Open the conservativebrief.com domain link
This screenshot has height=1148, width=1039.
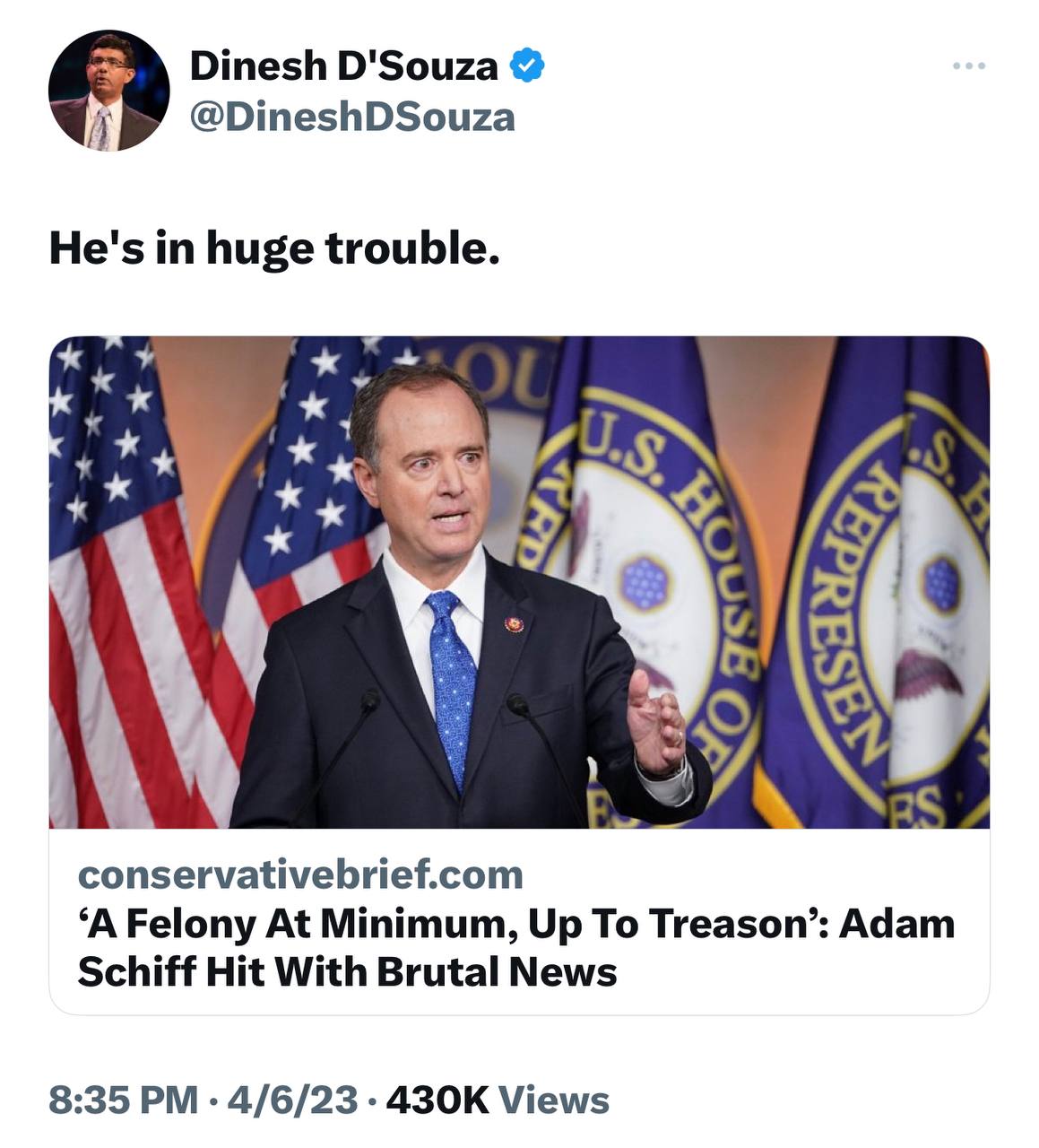coord(300,874)
